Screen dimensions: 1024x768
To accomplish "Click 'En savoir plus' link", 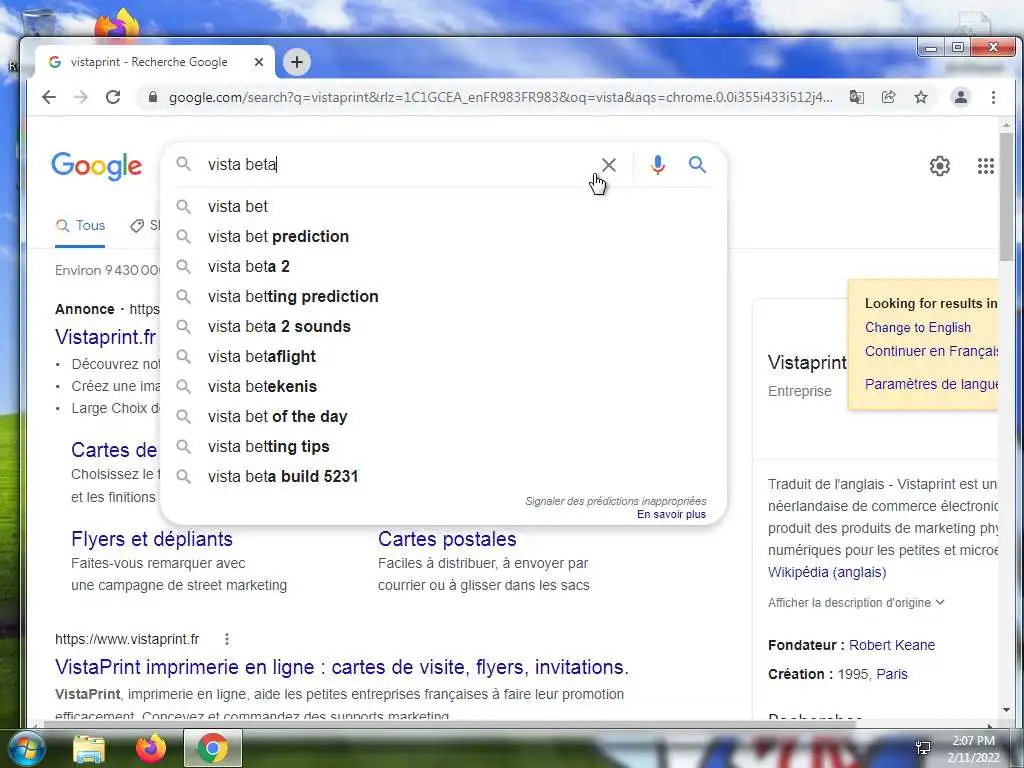I will tap(671, 515).
